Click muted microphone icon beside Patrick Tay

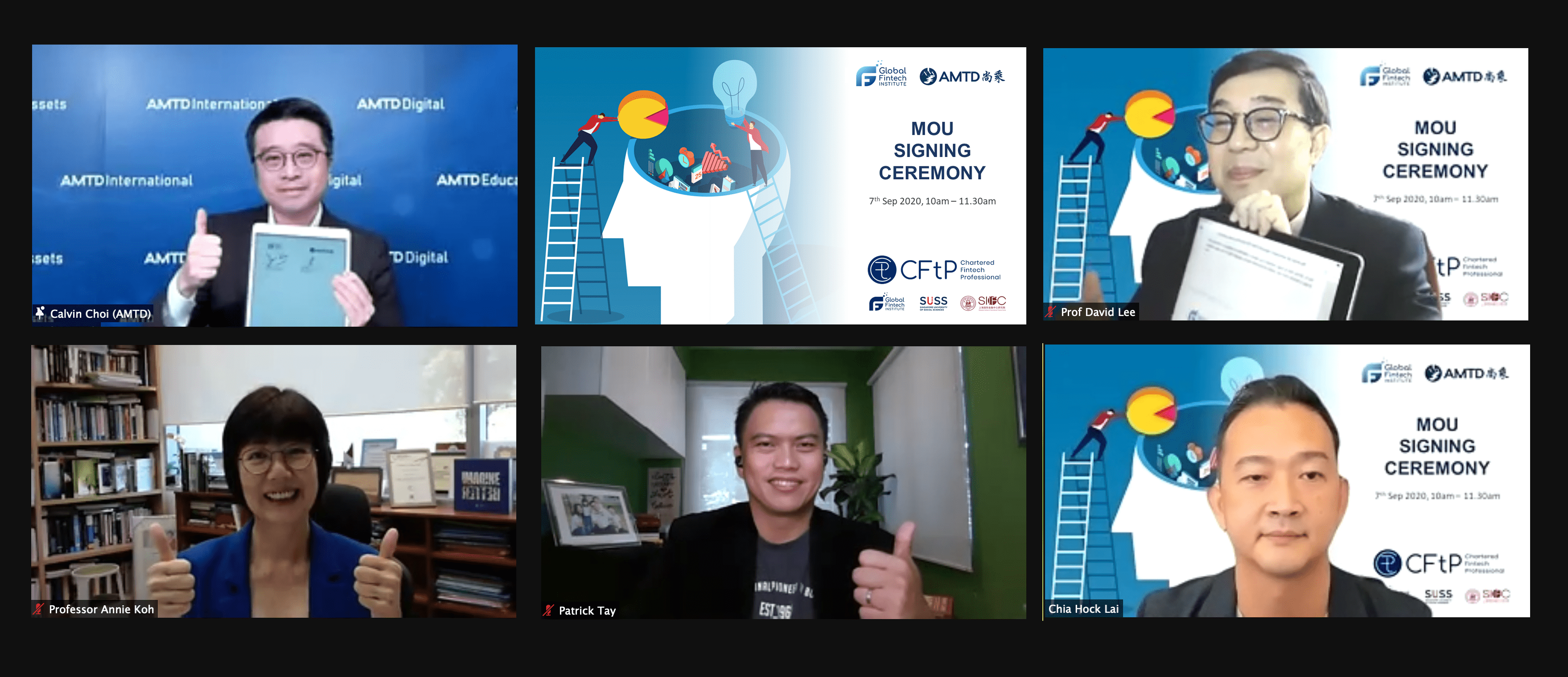(x=549, y=610)
